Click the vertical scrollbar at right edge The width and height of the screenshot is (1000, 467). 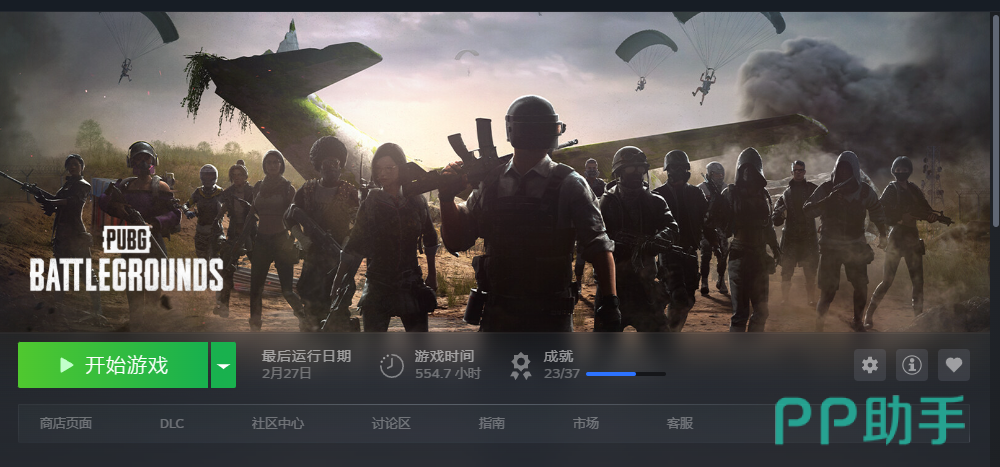pos(996,121)
